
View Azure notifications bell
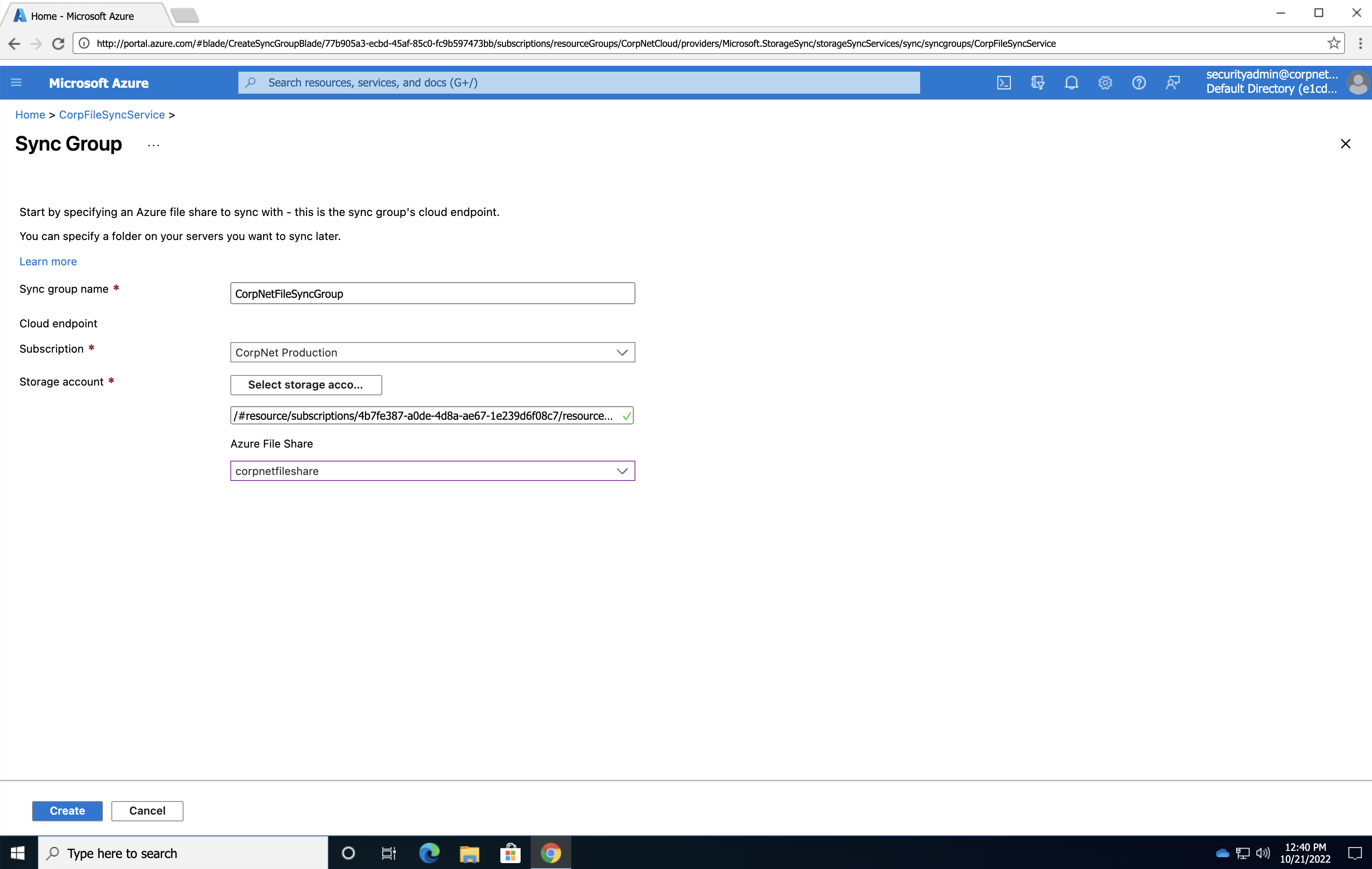point(1071,82)
